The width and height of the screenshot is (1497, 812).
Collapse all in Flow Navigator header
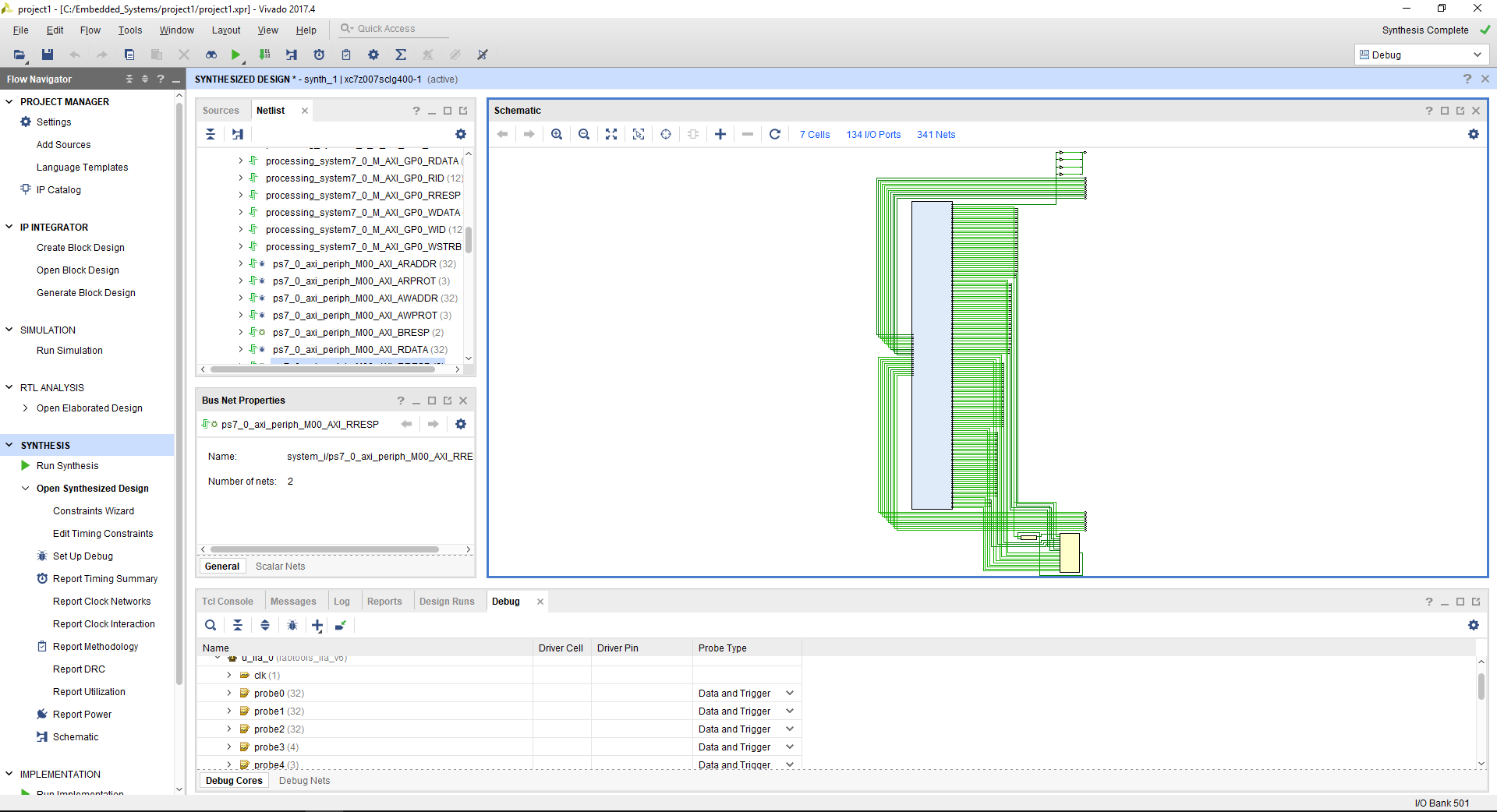(129, 79)
